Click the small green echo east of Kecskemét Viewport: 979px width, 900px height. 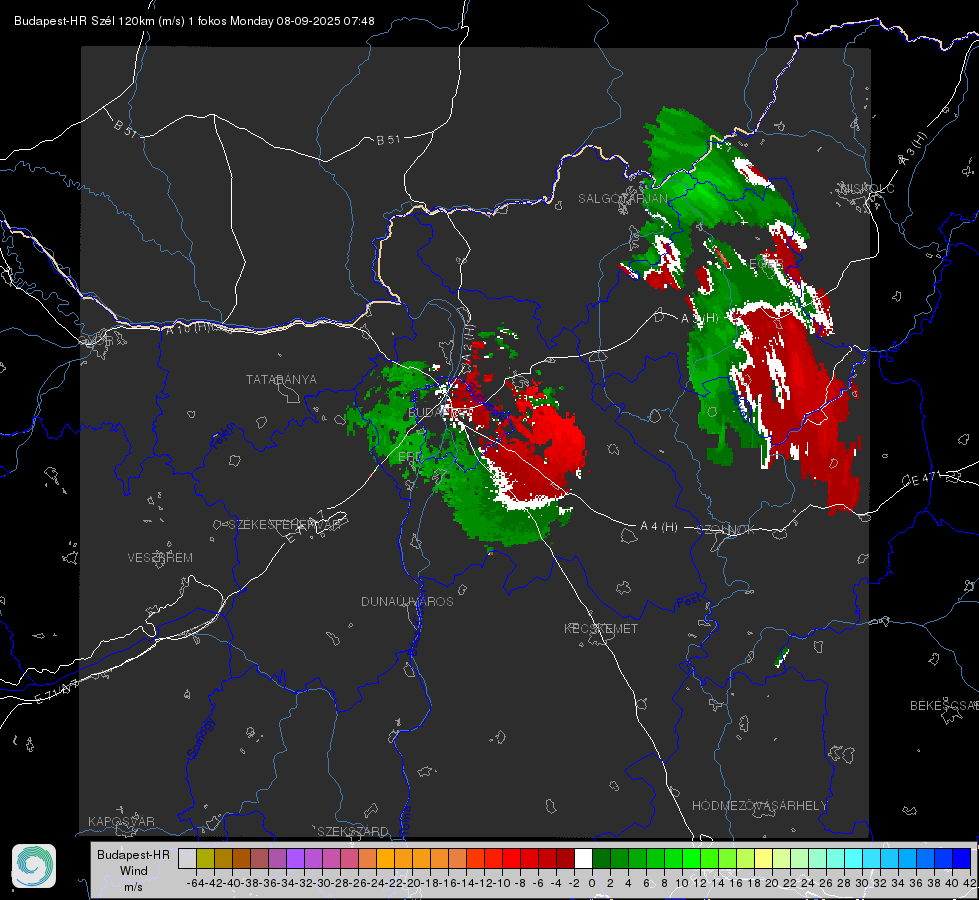(x=781, y=657)
